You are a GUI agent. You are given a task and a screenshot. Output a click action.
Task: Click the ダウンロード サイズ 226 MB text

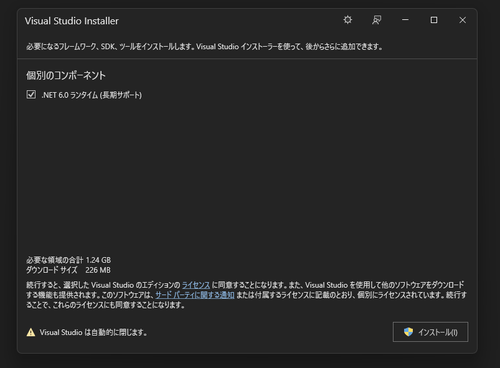[68, 270]
